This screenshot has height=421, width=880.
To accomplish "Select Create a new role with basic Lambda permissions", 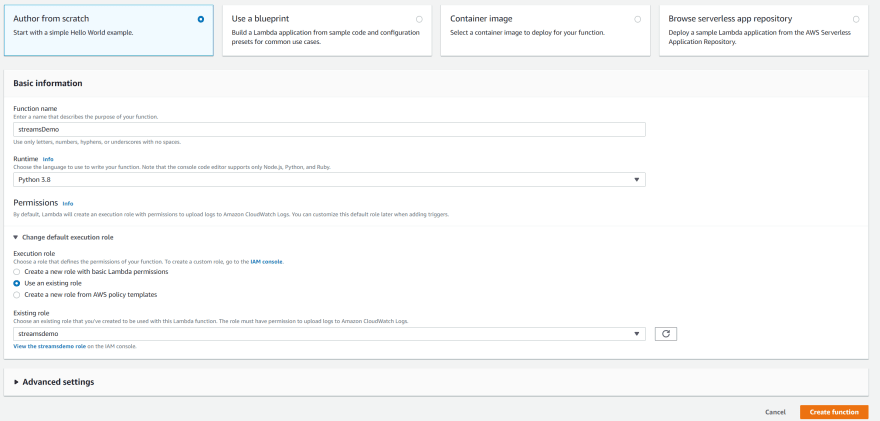I will (17, 272).
